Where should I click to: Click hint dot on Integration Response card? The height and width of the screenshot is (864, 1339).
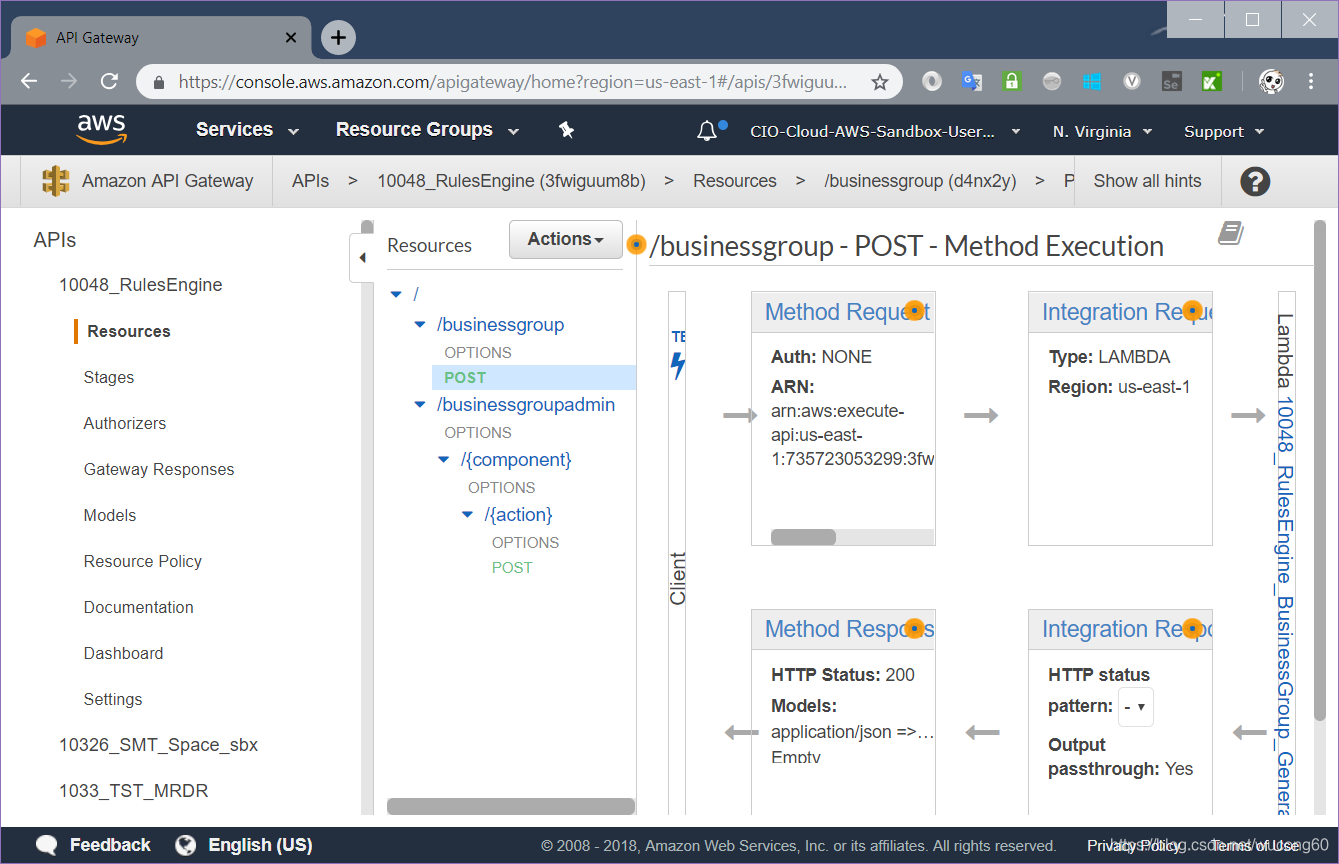coord(1192,629)
